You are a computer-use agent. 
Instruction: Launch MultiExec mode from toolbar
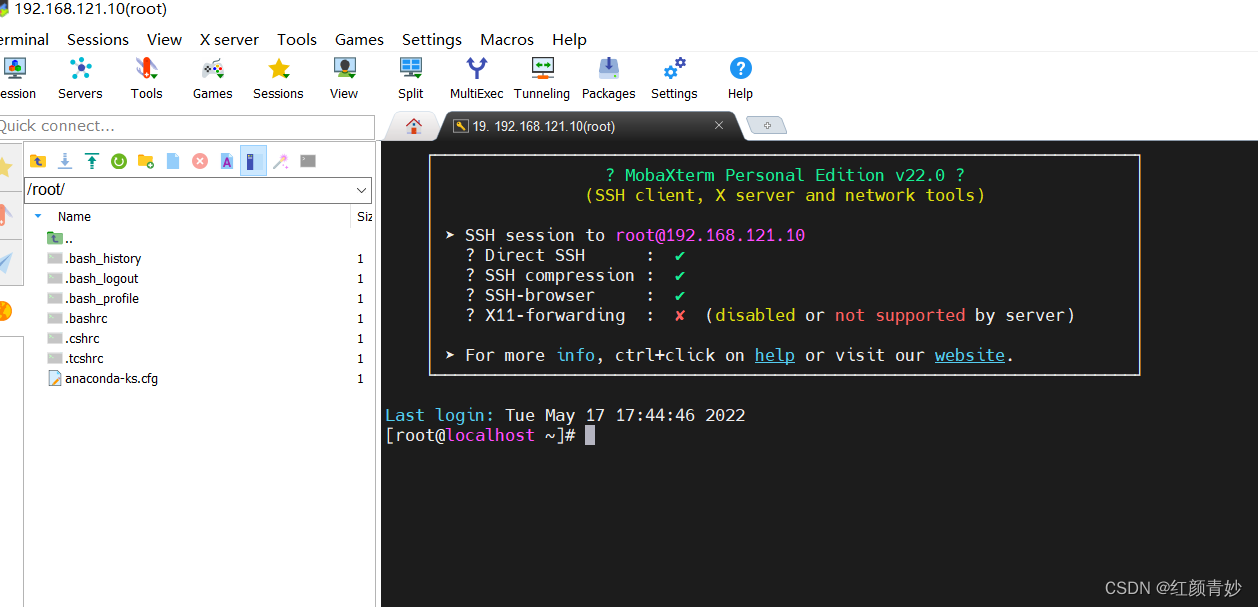(476, 78)
